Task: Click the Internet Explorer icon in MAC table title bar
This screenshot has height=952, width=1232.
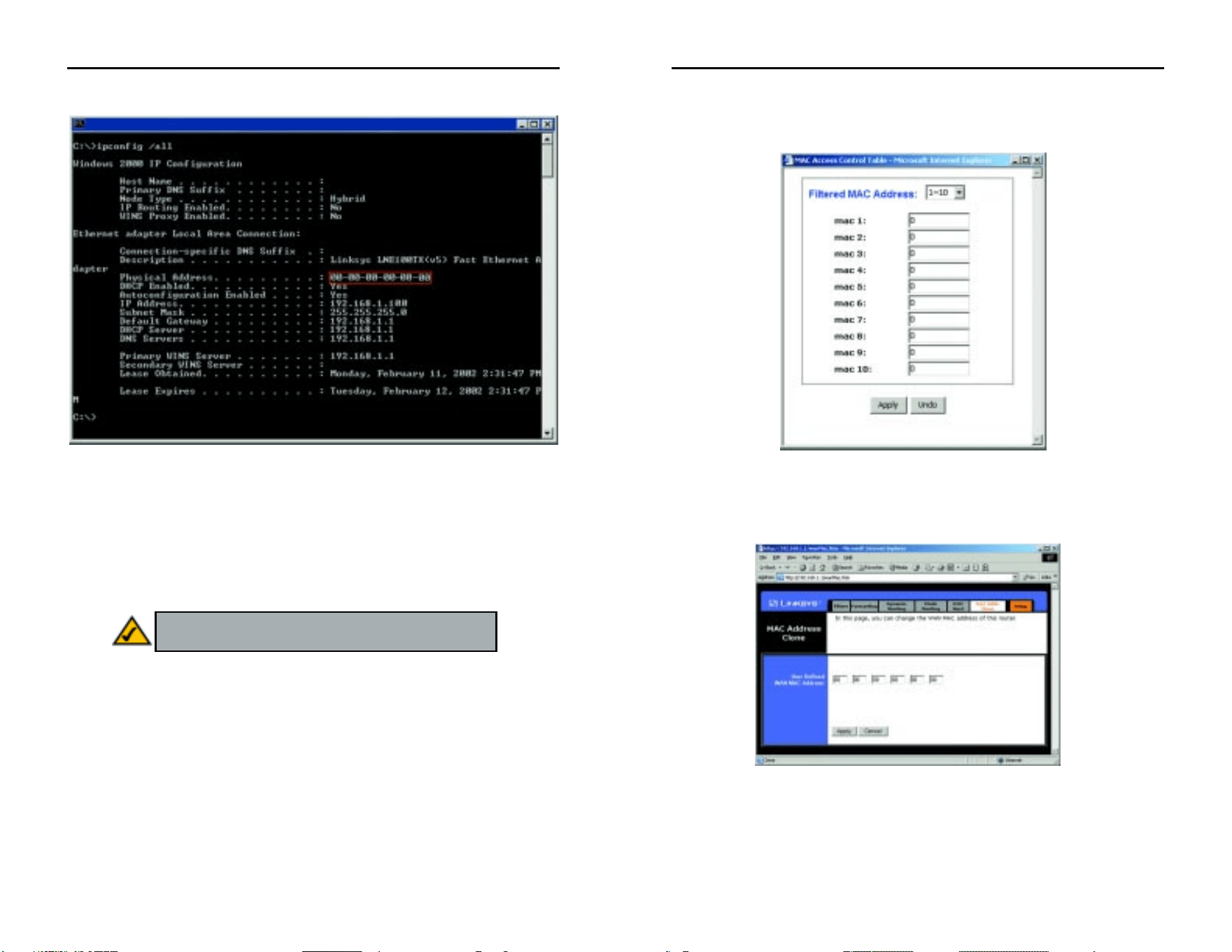Action: tap(788, 160)
